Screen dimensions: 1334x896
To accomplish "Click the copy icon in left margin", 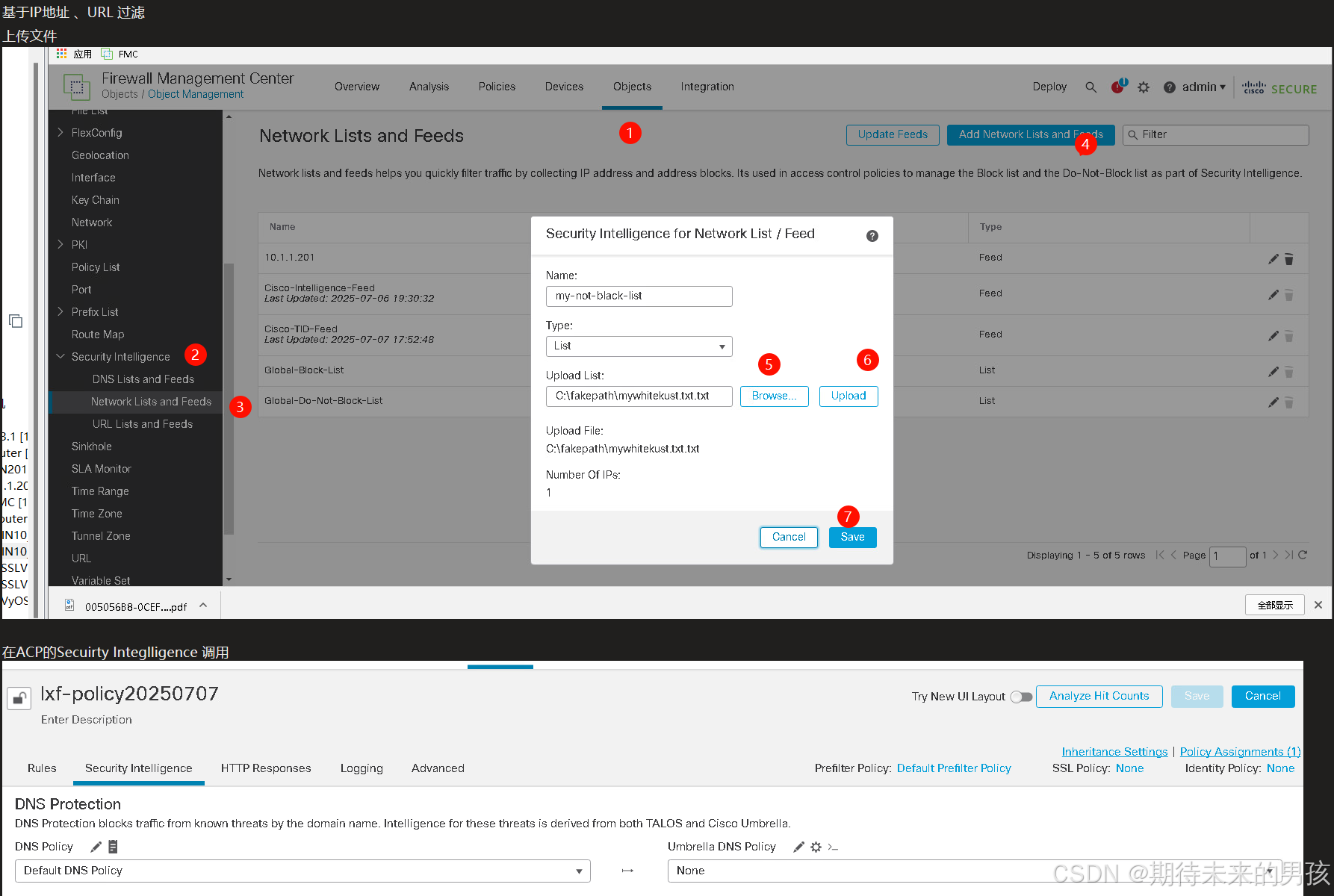I will [15, 321].
